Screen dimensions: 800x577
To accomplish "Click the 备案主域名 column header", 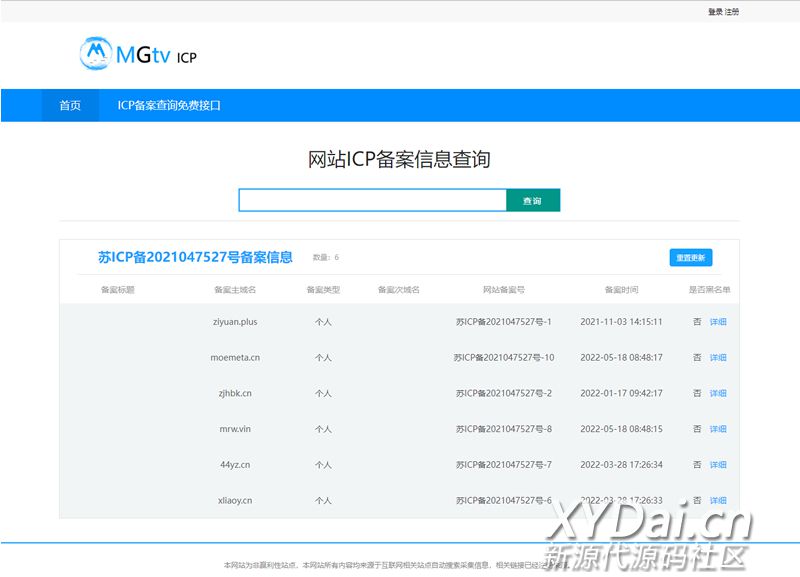I will [235, 290].
